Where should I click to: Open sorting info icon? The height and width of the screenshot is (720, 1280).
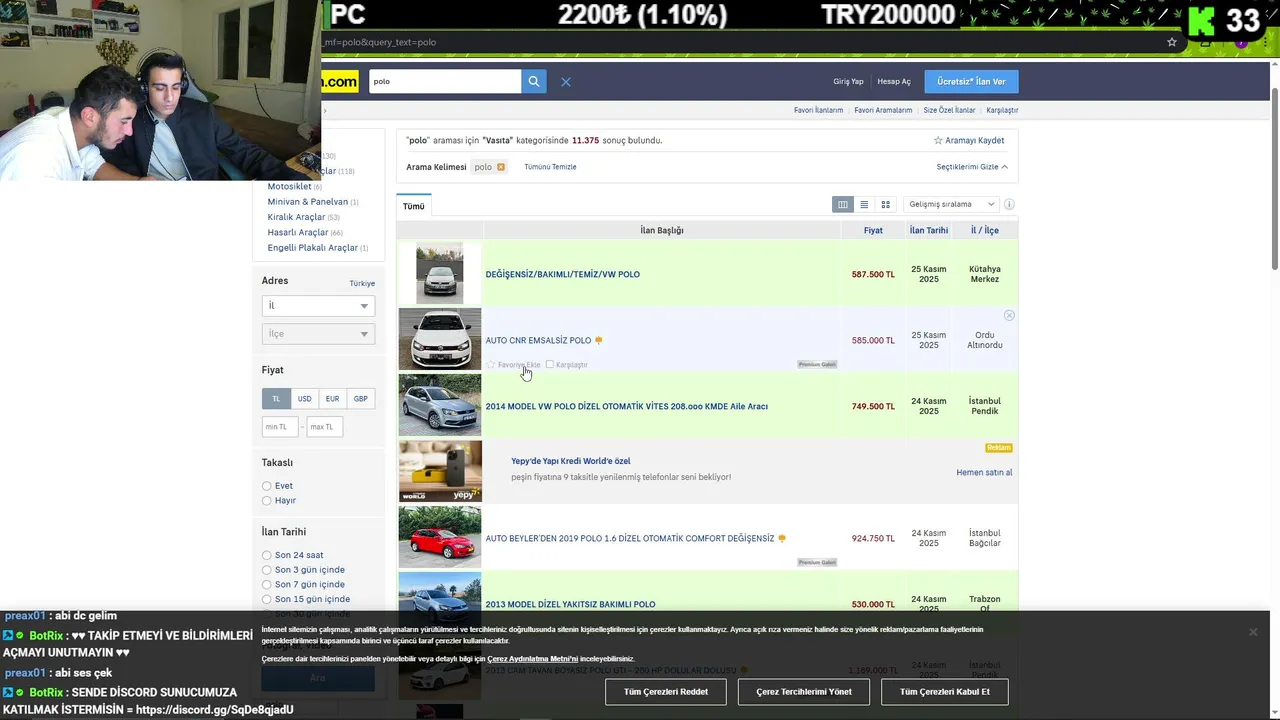pyautogui.click(x=1009, y=204)
